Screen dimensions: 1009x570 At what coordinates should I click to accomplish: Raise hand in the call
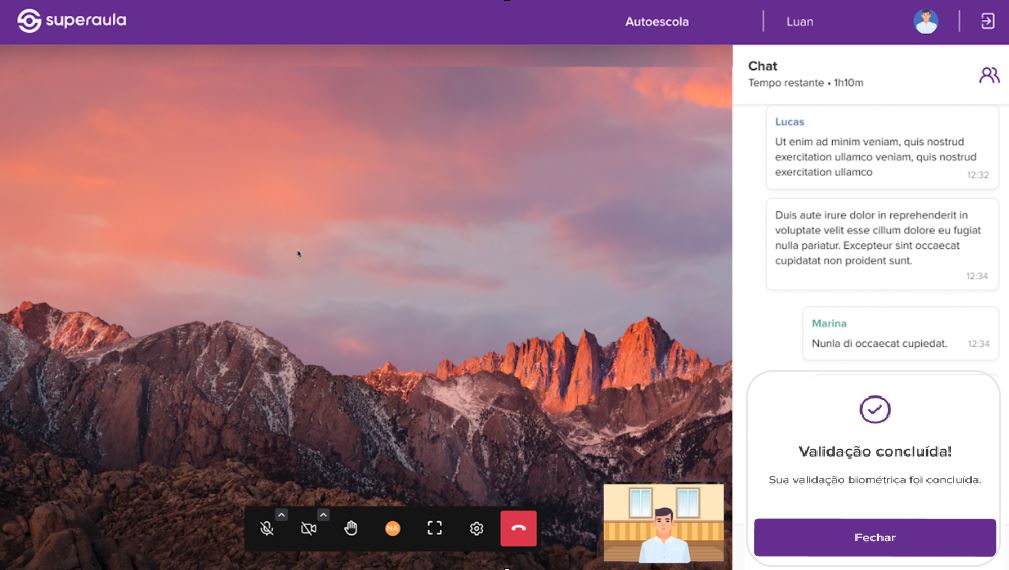[351, 529]
